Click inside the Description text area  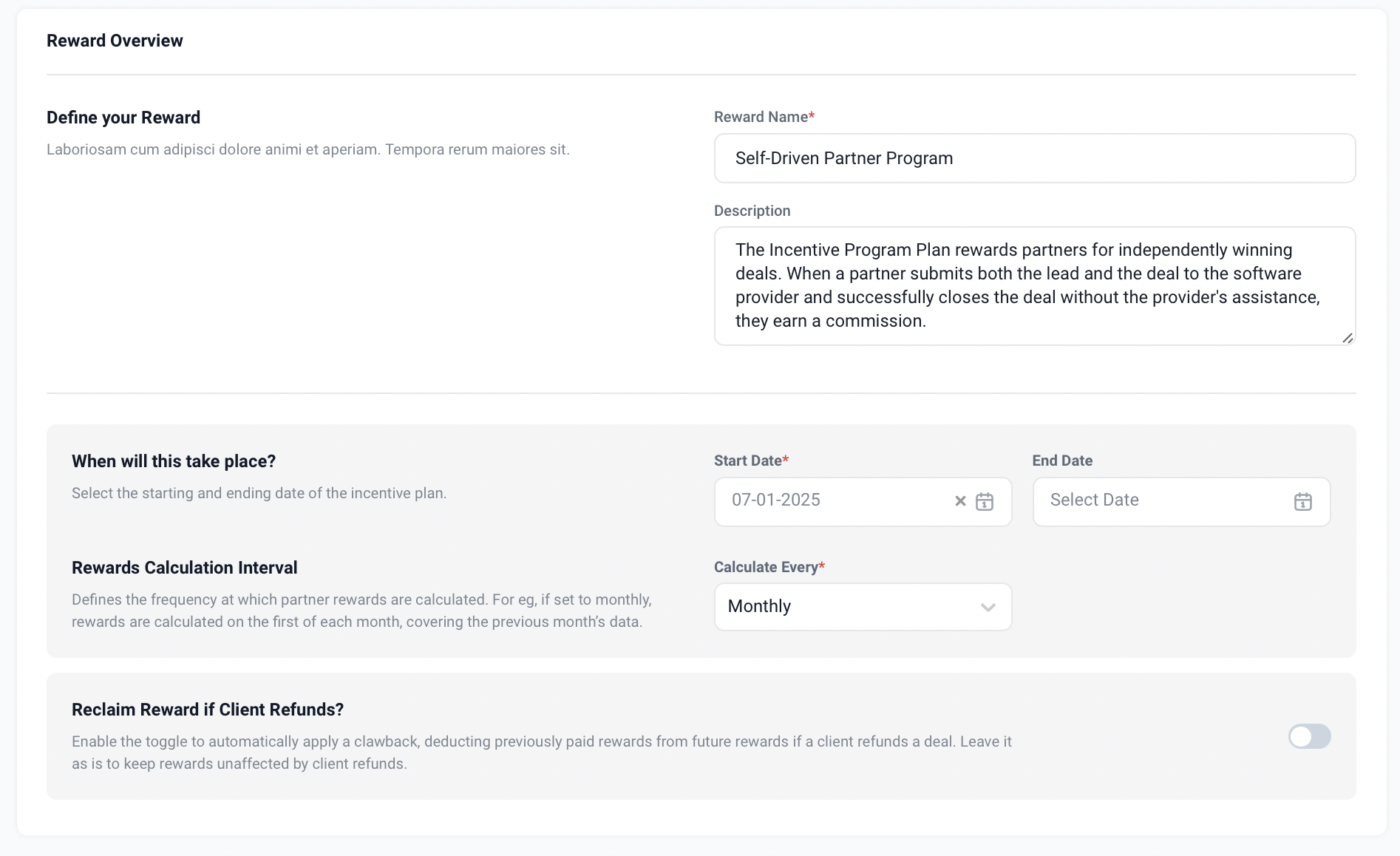[x=1034, y=285]
